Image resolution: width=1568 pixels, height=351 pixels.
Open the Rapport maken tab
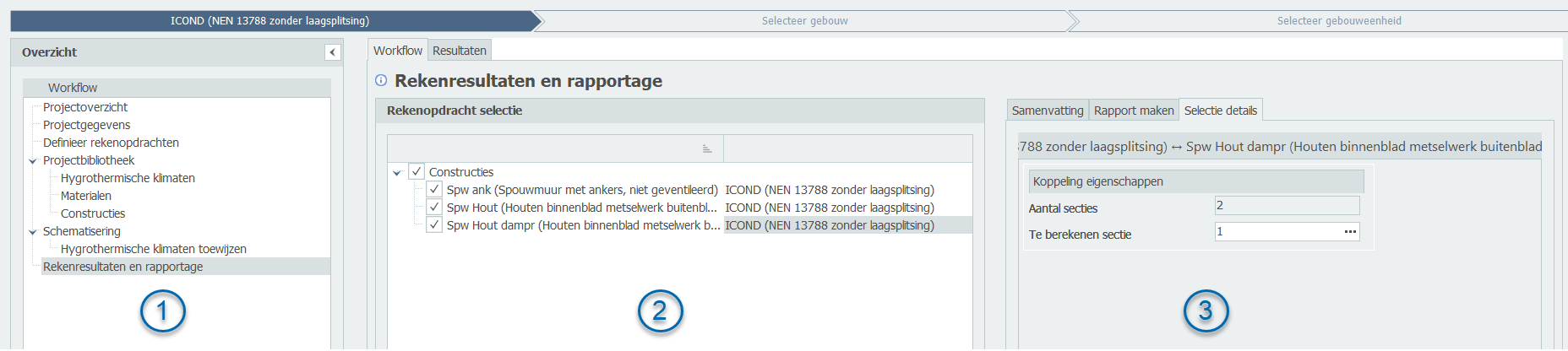click(x=1133, y=111)
